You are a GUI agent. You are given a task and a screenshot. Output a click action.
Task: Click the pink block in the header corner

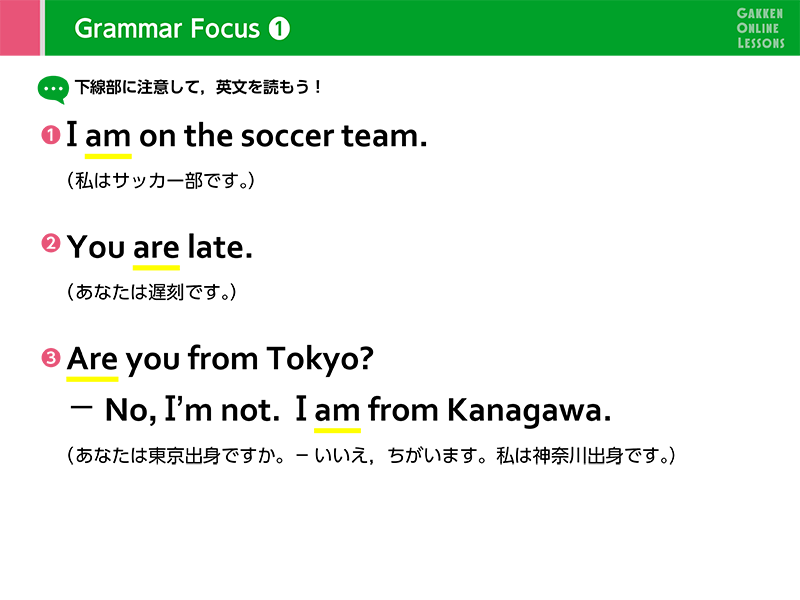point(20,27)
